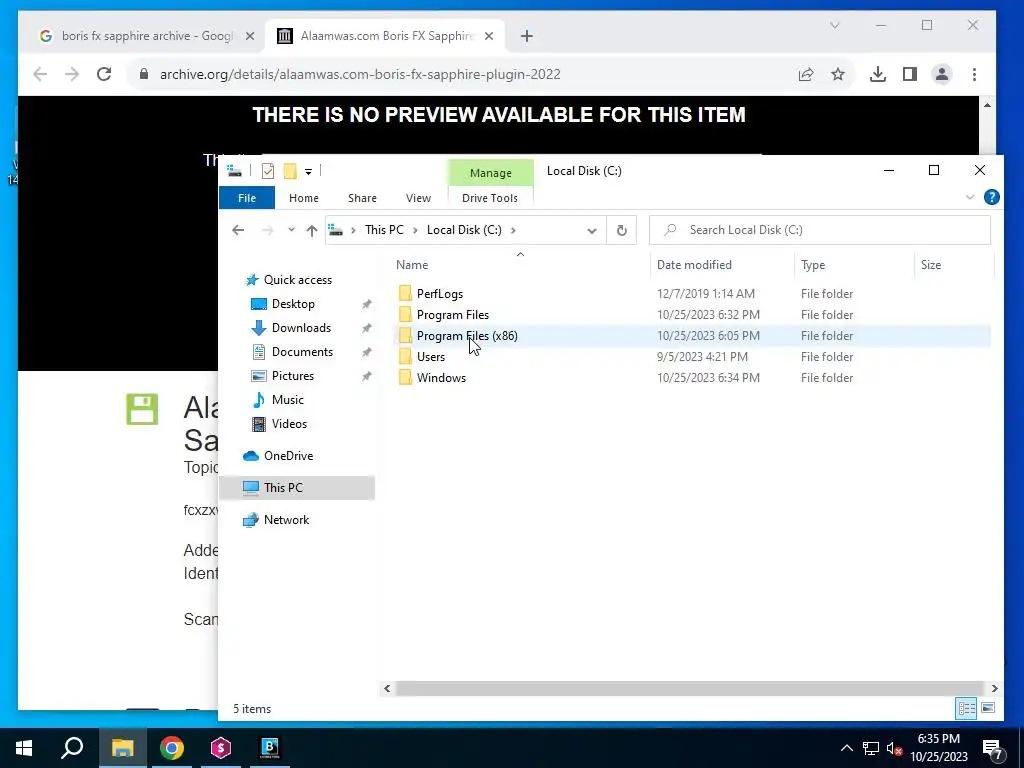The width and height of the screenshot is (1024, 768).
Task: Open Windows taskbar search
Action: 72,748
